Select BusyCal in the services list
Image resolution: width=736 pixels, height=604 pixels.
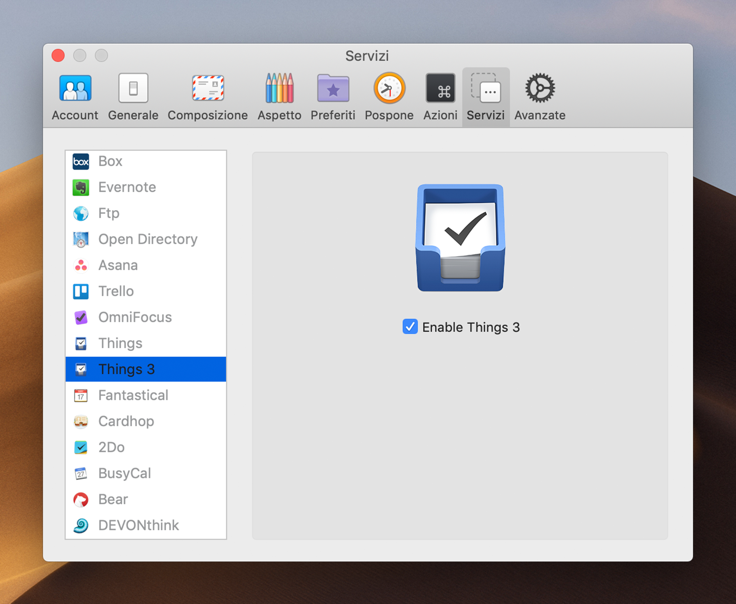(146, 474)
